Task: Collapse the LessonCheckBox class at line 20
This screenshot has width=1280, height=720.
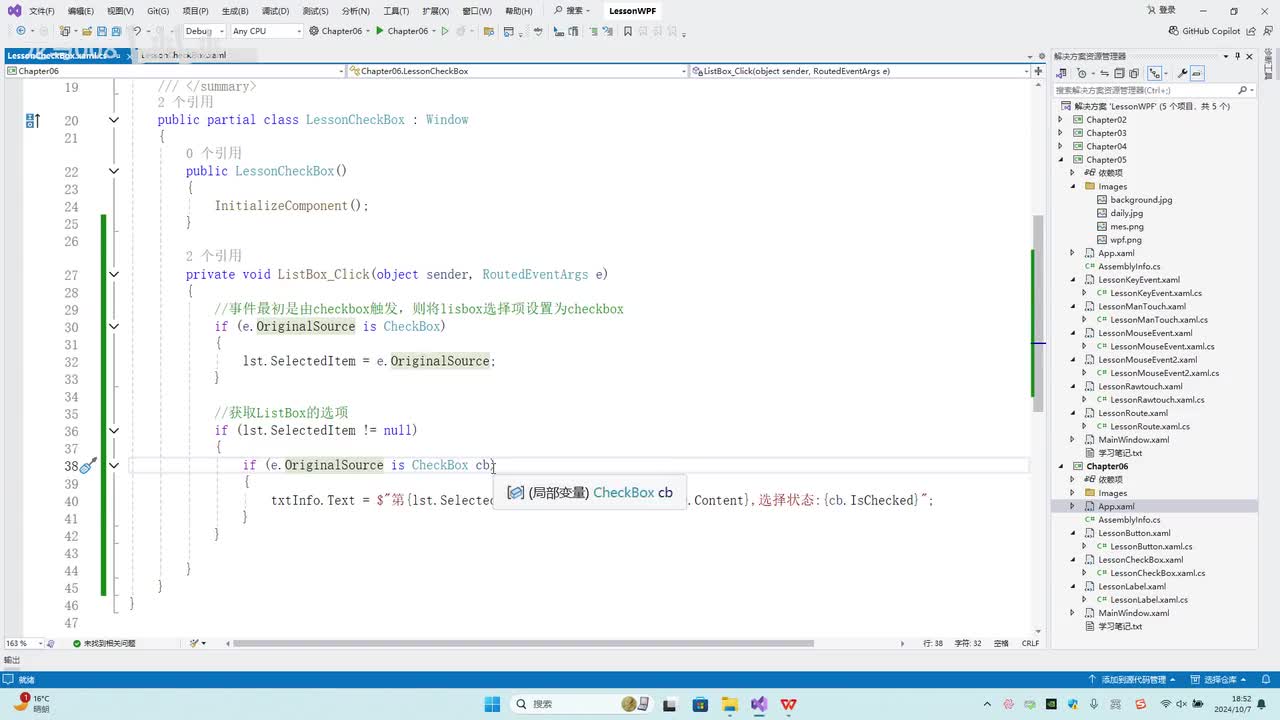Action: point(113,120)
